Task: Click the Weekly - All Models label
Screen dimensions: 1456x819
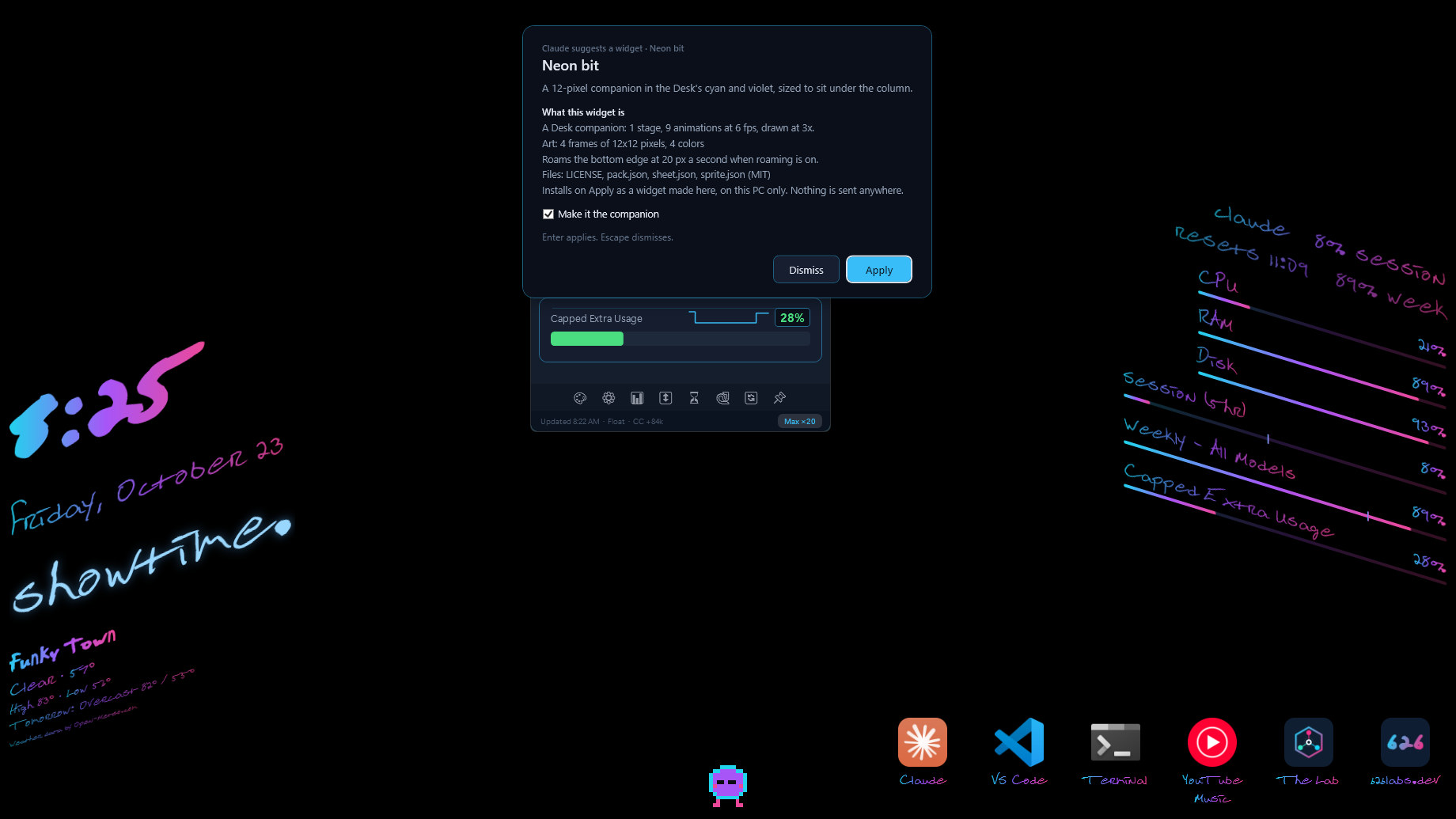Action: (x=1209, y=449)
